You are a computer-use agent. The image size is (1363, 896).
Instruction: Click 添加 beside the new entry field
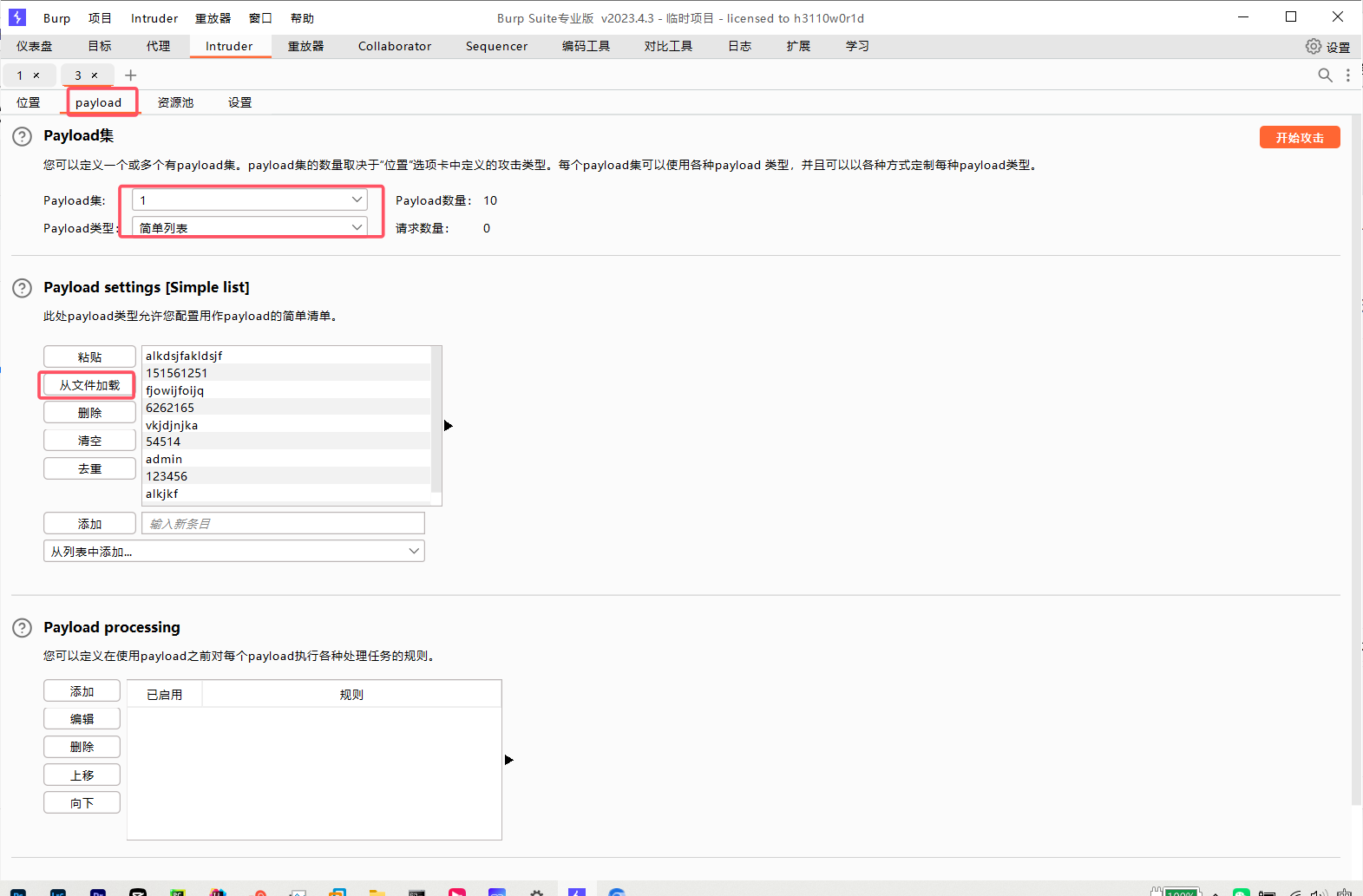pos(90,524)
